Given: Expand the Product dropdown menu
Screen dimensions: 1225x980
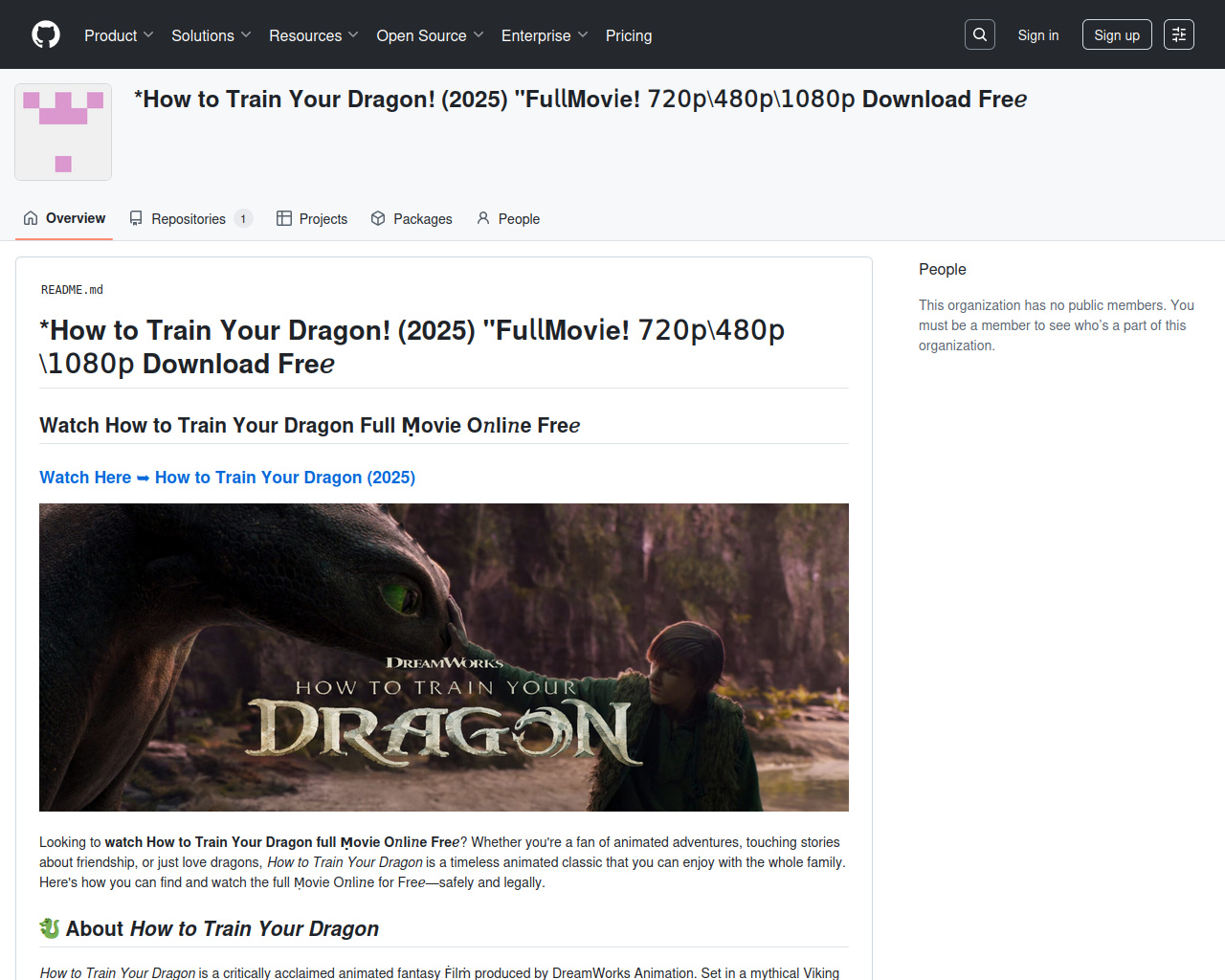Looking at the screenshot, I should [x=119, y=35].
